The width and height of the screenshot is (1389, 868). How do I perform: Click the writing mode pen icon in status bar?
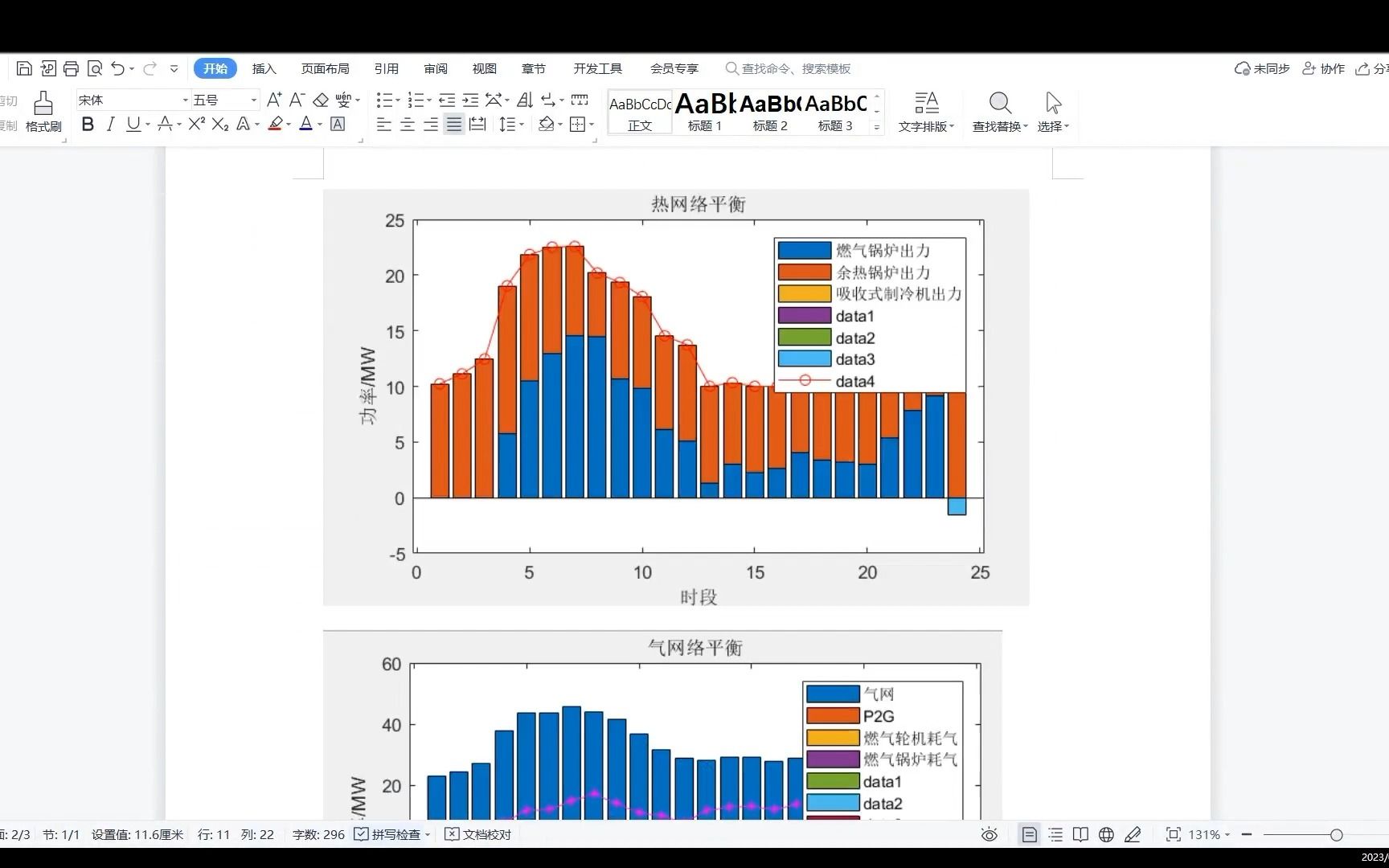pos(1133,834)
